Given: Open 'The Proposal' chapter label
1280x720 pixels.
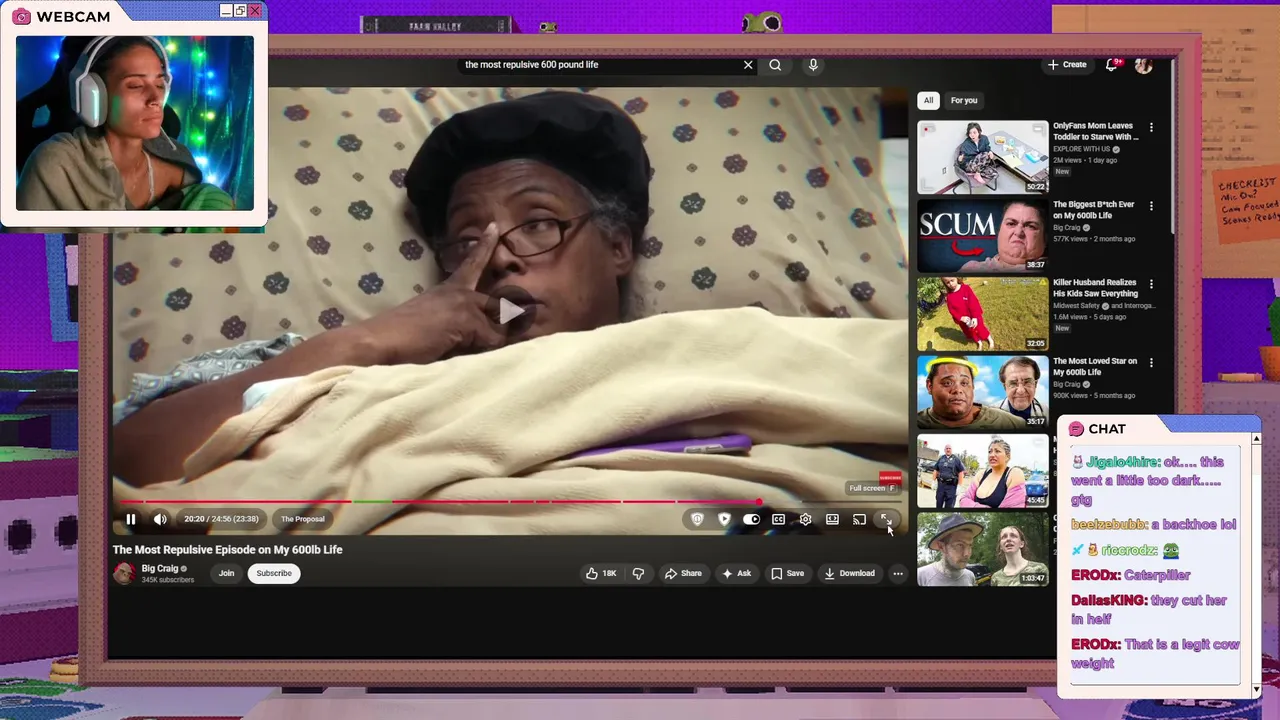Looking at the screenshot, I should click(302, 519).
